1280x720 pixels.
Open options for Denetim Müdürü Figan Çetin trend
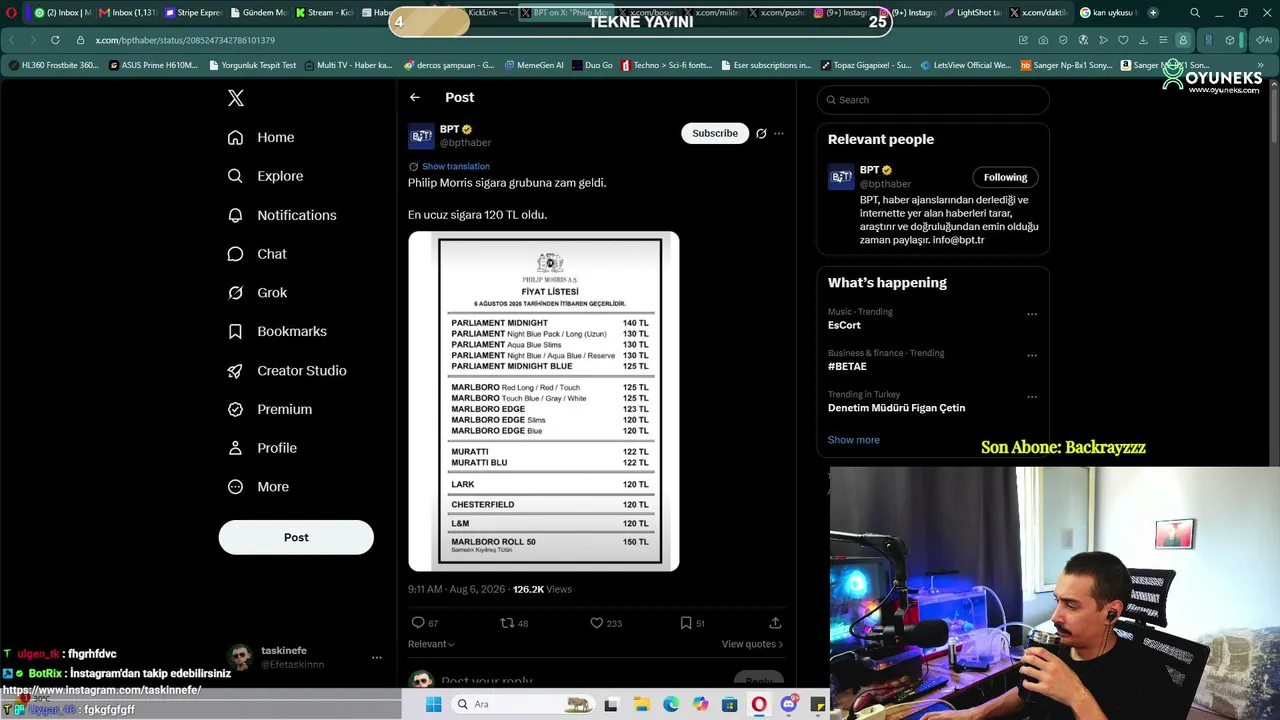[x=1032, y=397]
